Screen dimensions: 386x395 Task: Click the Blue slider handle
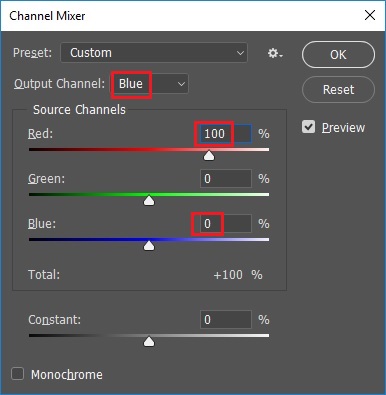149,245
